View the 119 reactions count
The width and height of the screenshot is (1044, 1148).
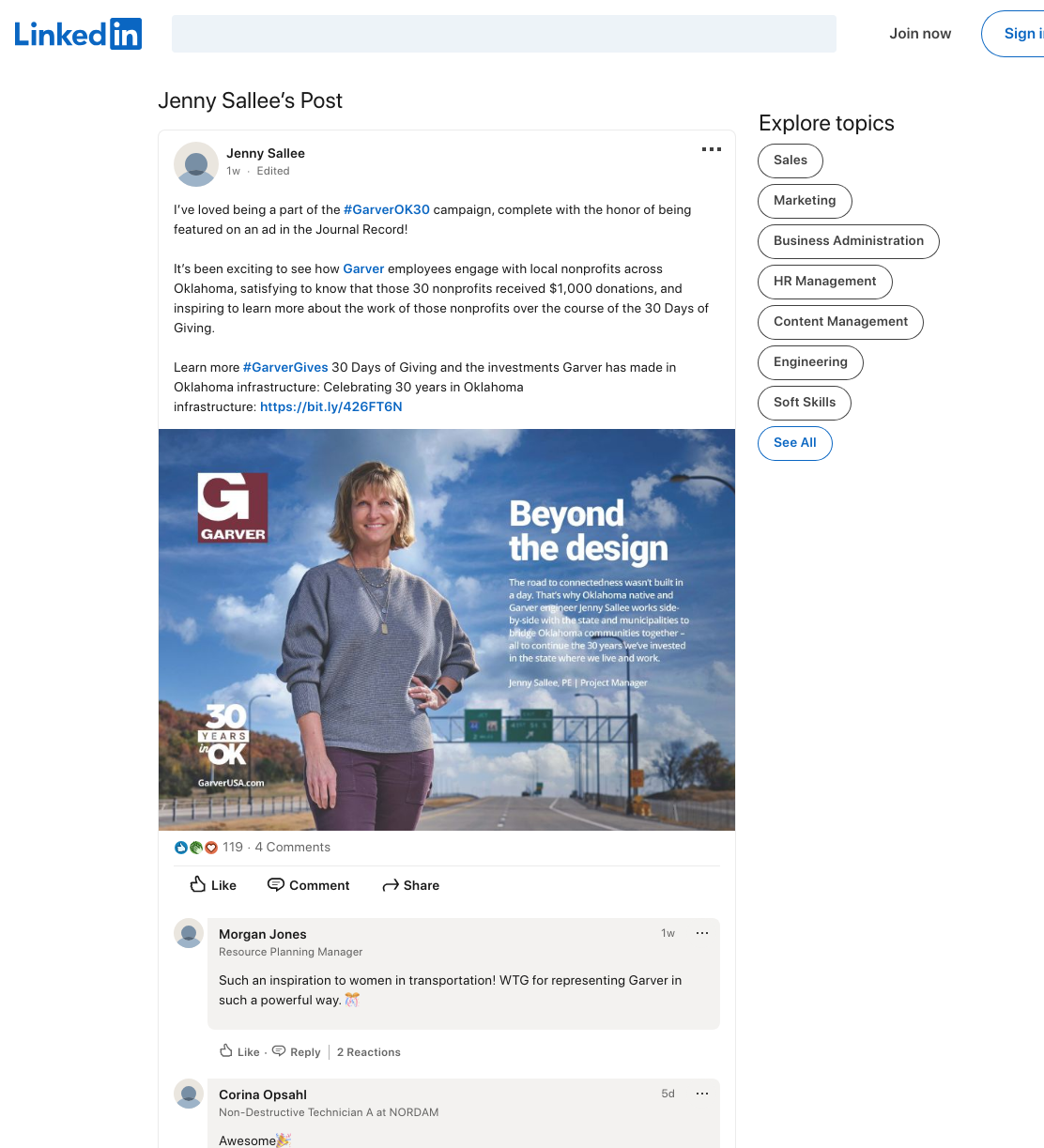click(x=233, y=848)
